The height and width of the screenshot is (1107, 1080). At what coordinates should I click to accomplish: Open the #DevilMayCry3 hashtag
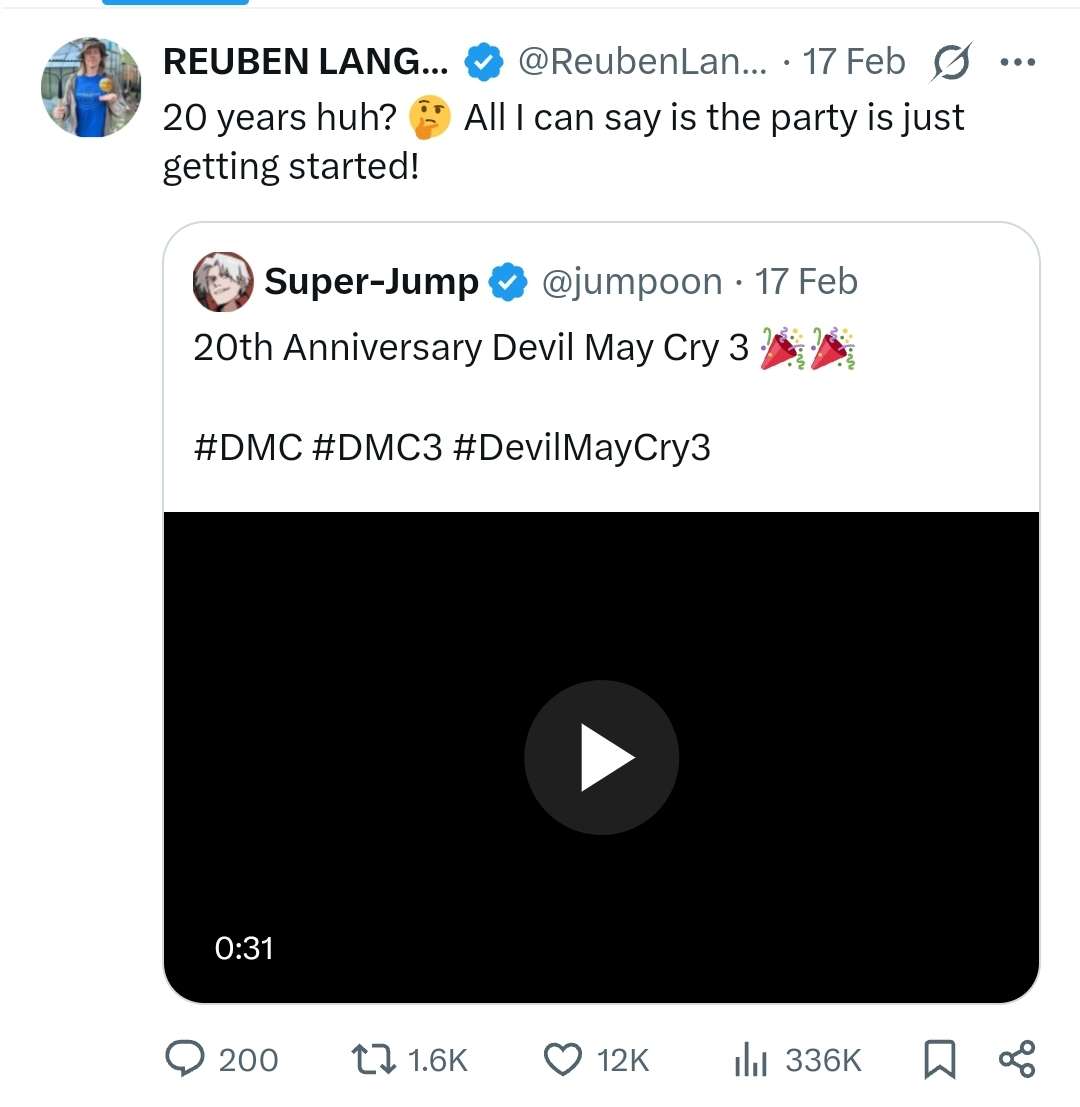coord(582,448)
